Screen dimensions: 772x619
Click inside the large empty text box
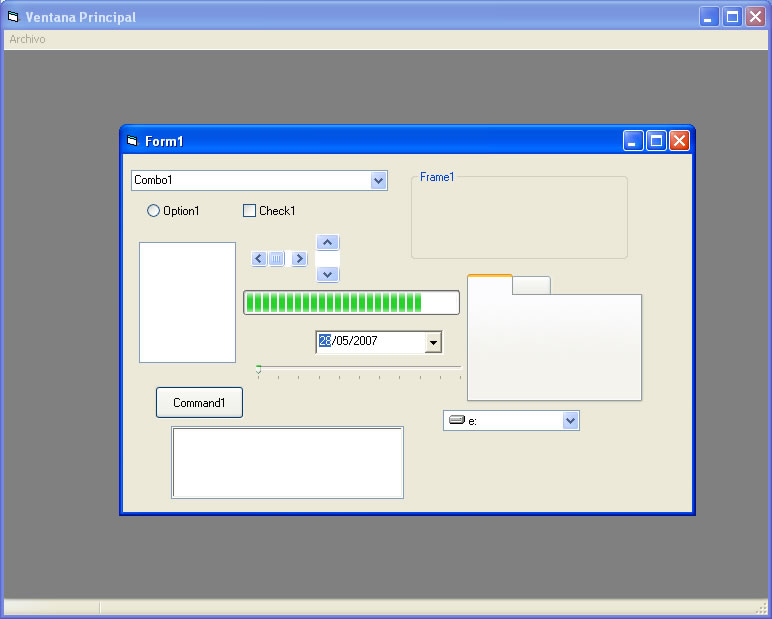pos(287,462)
